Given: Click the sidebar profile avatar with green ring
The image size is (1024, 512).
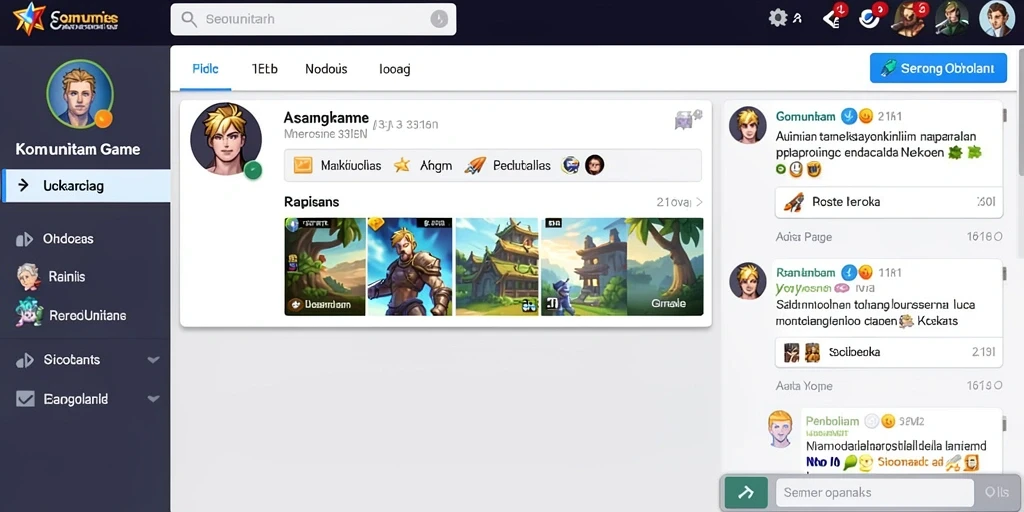Looking at the screenshot, I should coord(80,93).
